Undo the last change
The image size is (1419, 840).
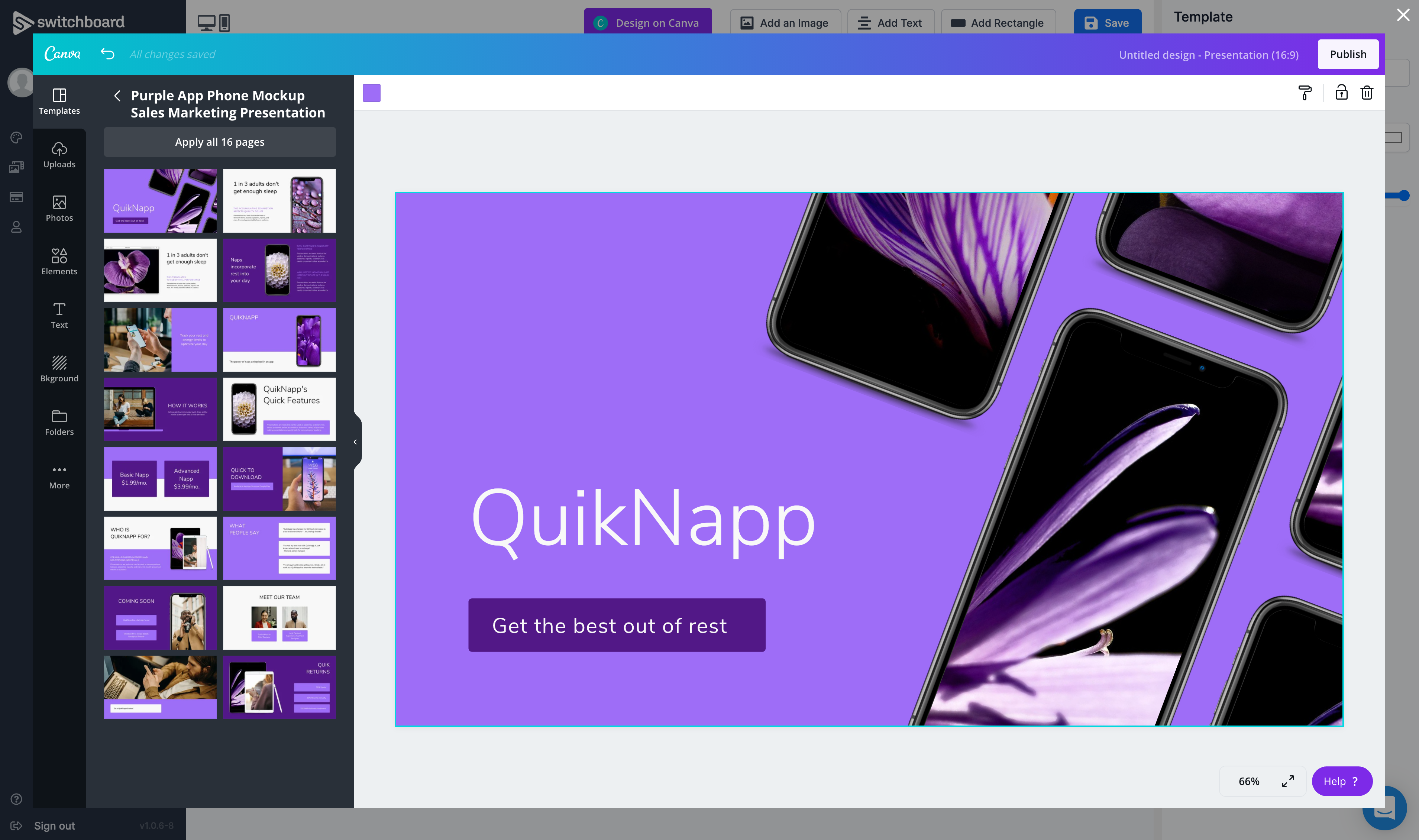coord(107,54)
